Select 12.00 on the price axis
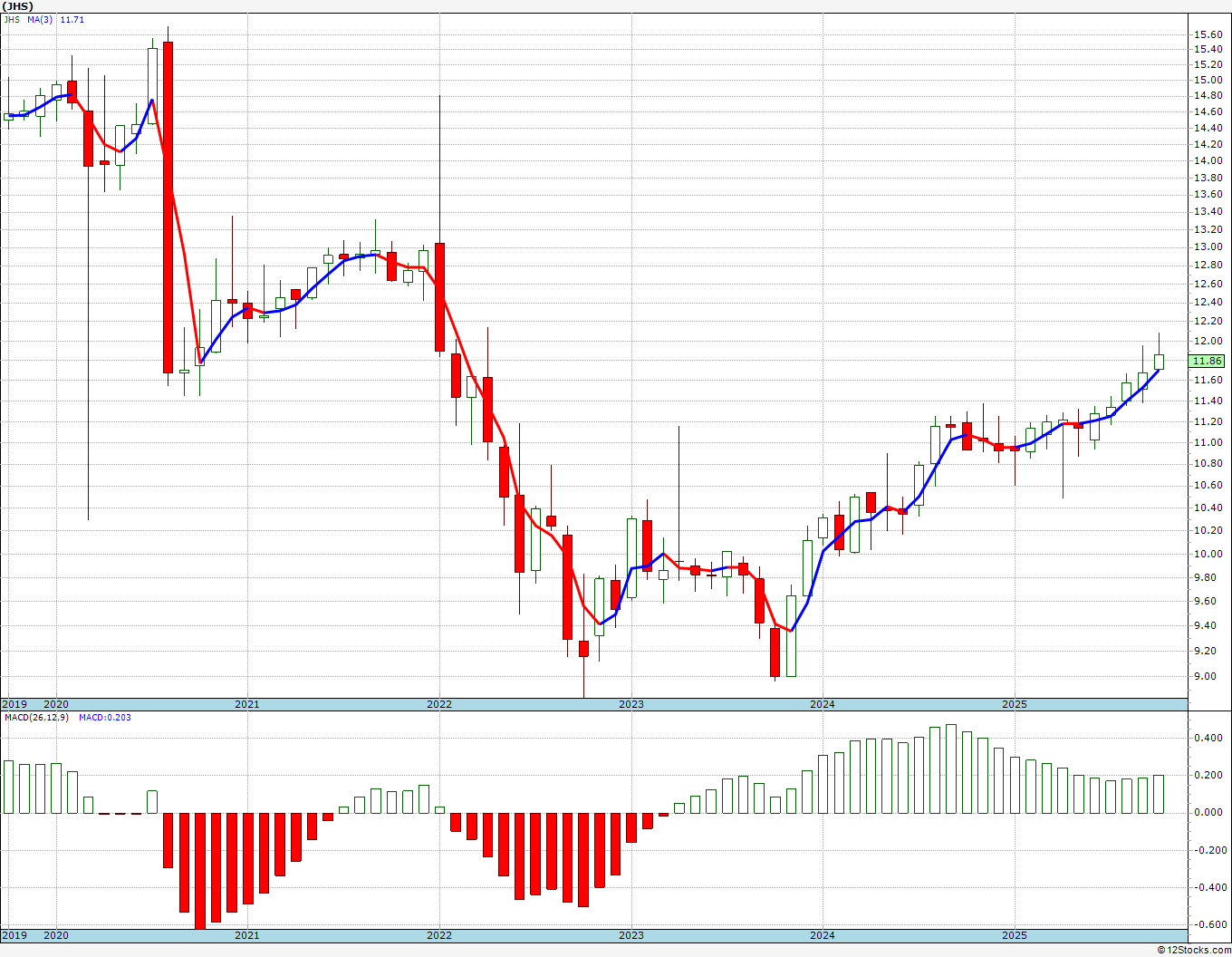 coord(1208,341)
